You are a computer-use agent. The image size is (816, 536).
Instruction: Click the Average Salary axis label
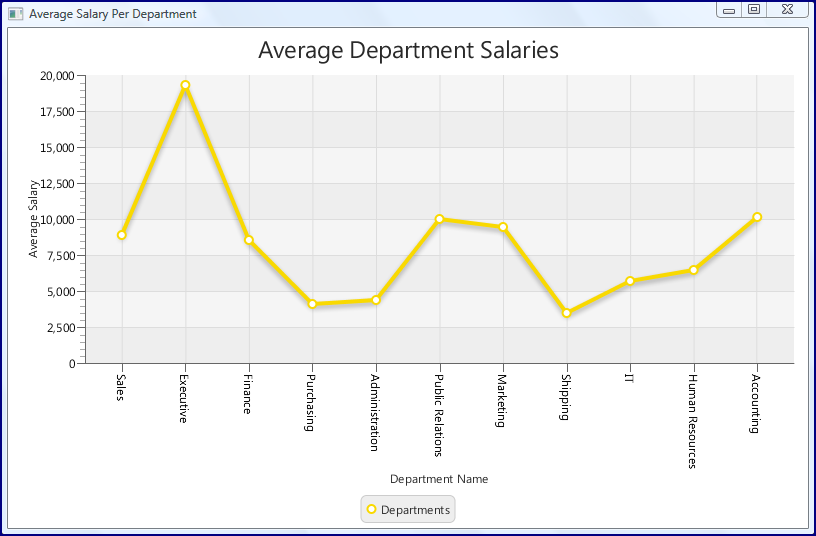(x=33, y=219)
